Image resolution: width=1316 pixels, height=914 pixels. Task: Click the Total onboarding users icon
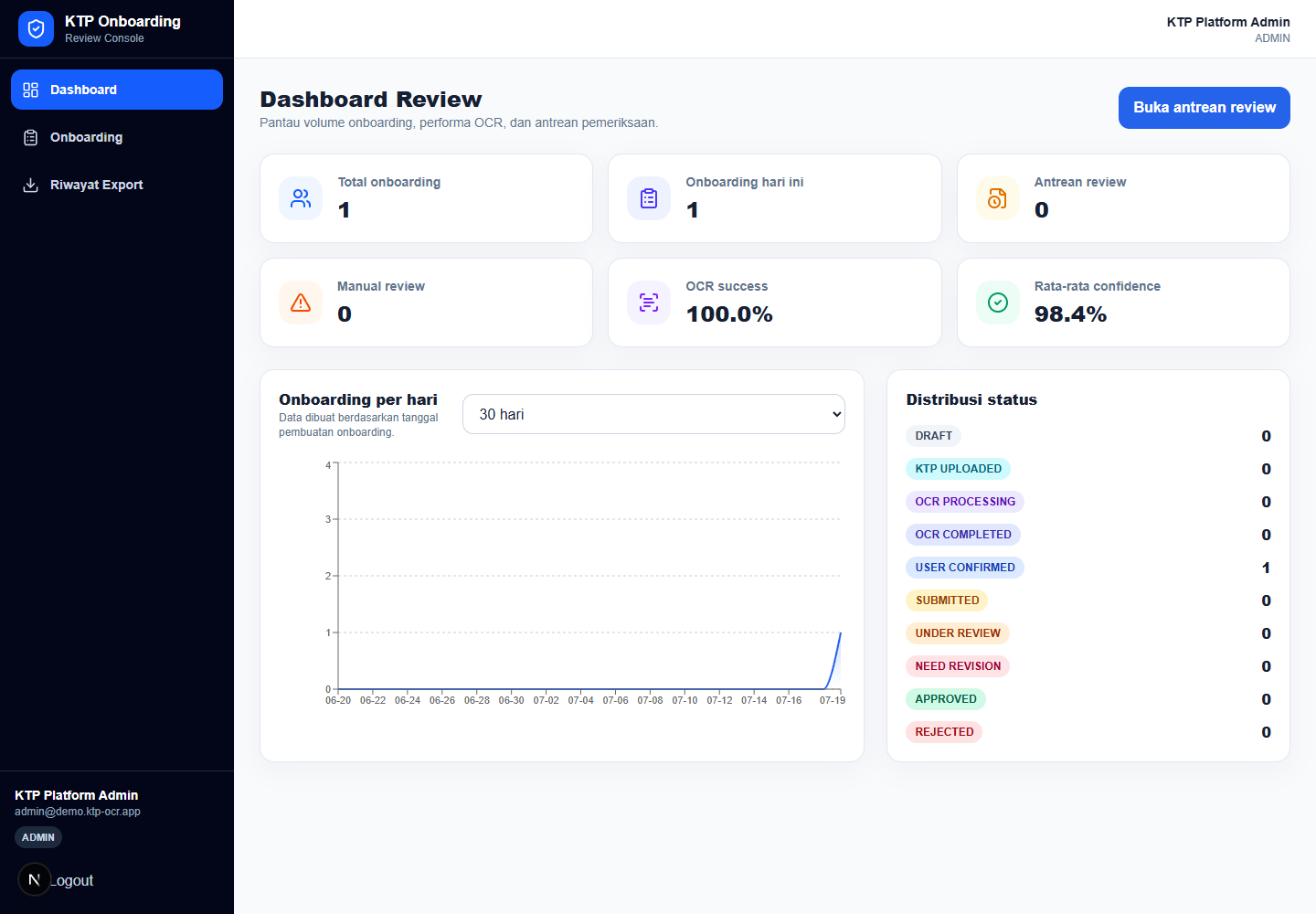301,198
